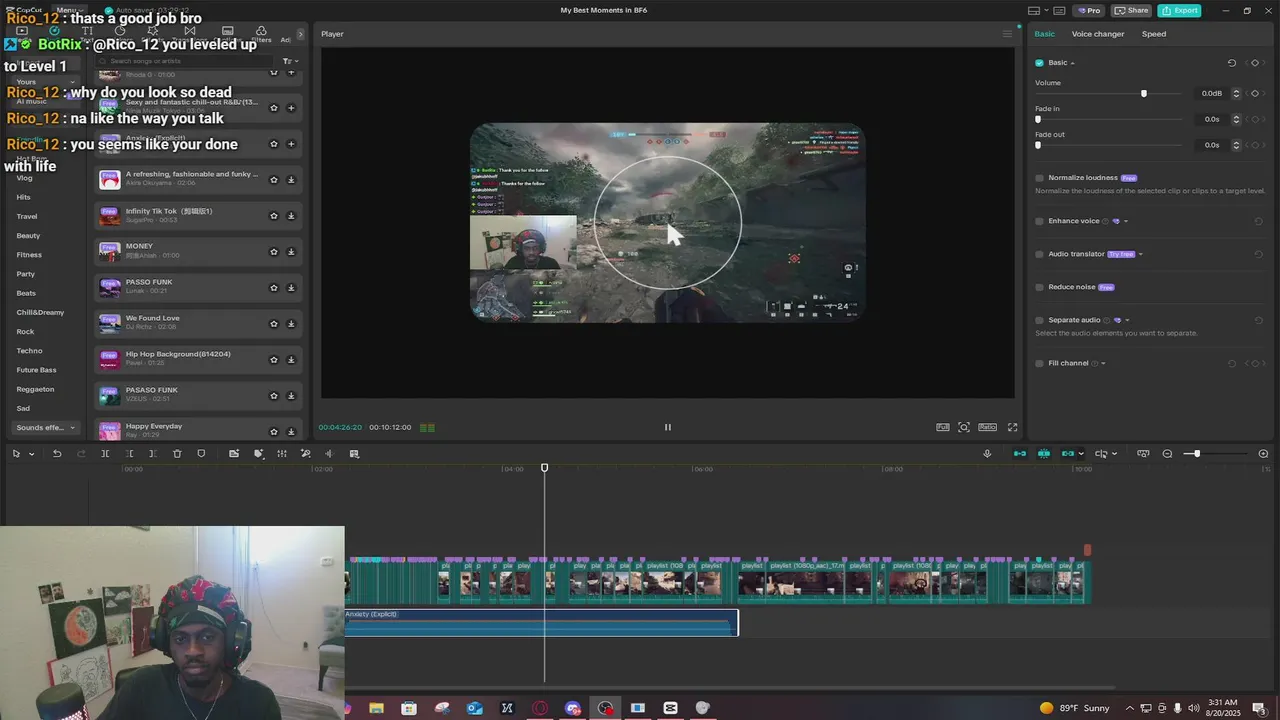Click the Share button
1280x720 pixels.
click(1131, 10)
